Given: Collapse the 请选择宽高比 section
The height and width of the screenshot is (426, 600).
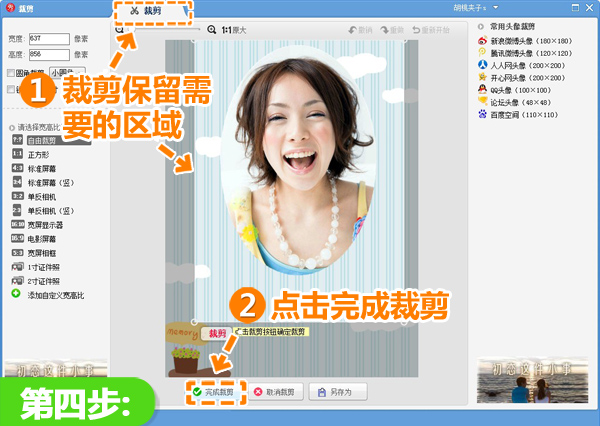Looking at the screenshot, I should click(11, 127).
